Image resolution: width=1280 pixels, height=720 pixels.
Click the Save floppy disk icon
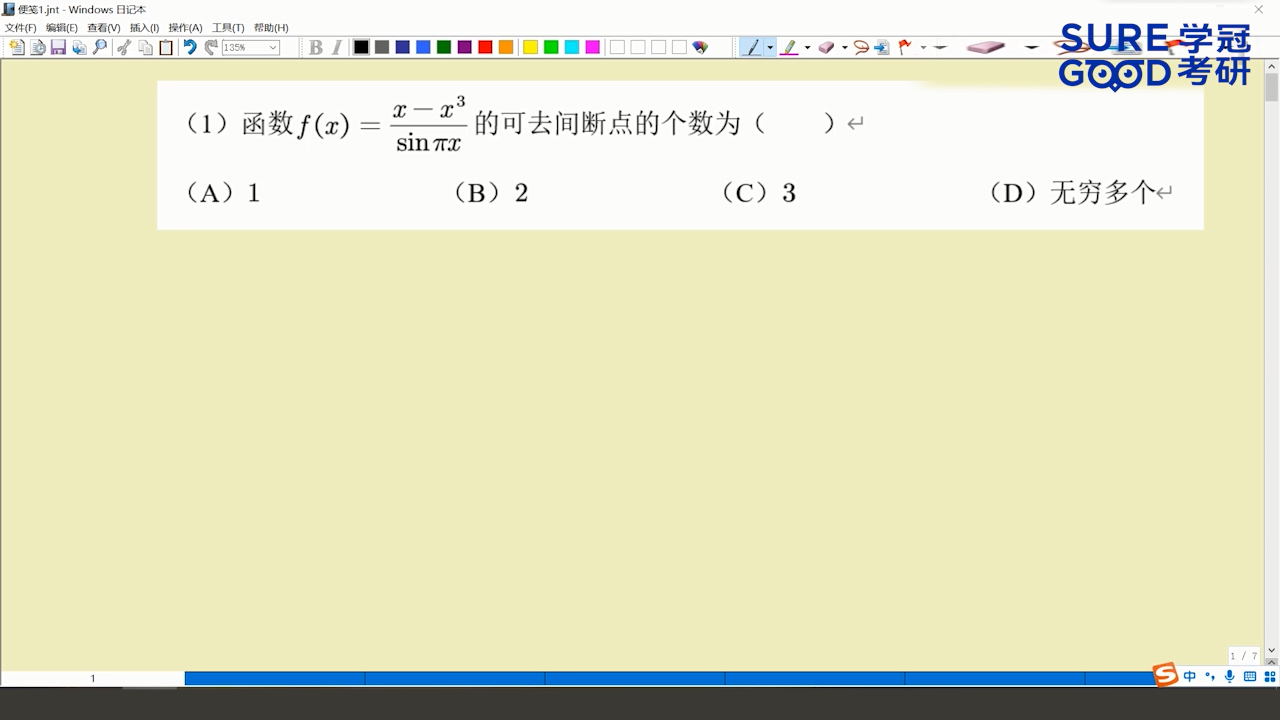tap(58, 47)
